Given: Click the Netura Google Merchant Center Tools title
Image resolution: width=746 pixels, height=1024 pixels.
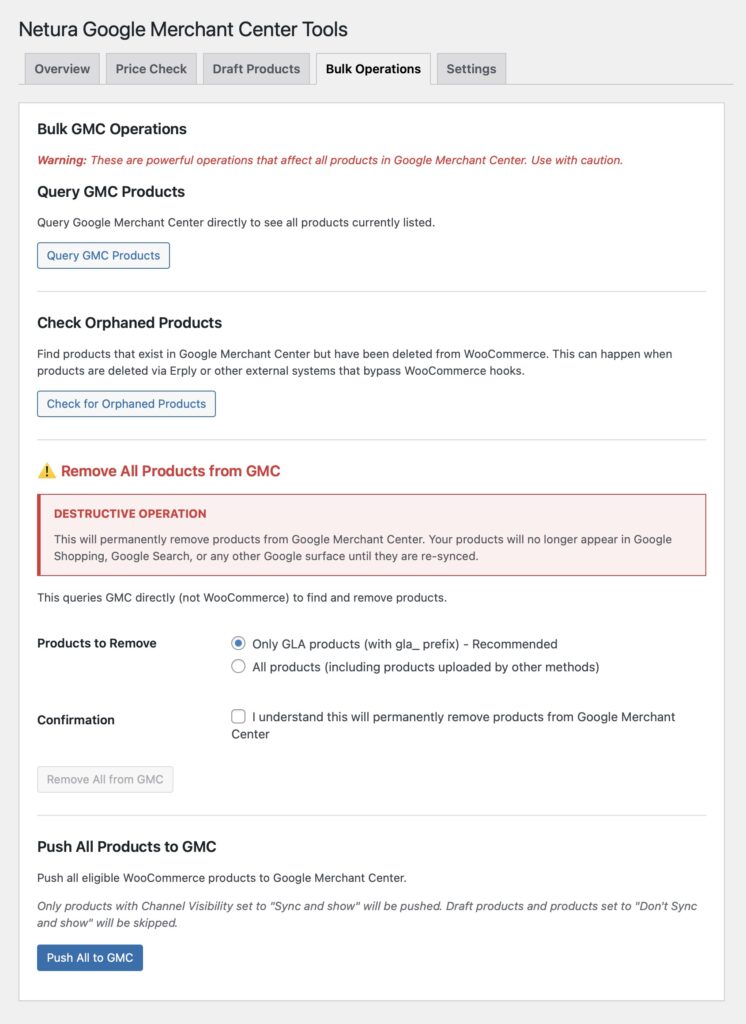Looking at the screenshot, I should pos(183,30).
